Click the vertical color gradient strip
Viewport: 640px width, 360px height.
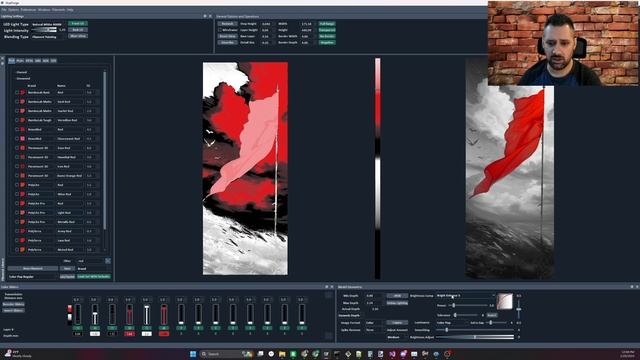click(x=378, y=169)
